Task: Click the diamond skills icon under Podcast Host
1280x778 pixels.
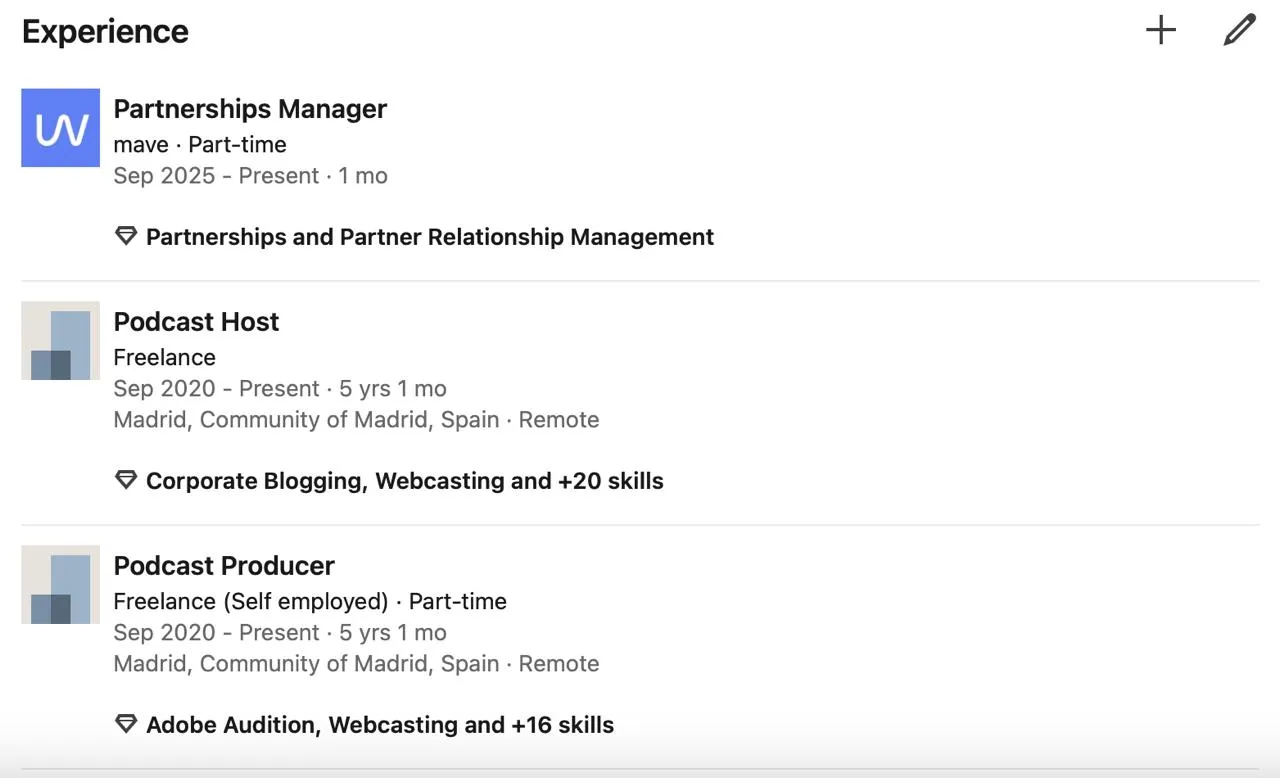Action: [x=126, y=481]
